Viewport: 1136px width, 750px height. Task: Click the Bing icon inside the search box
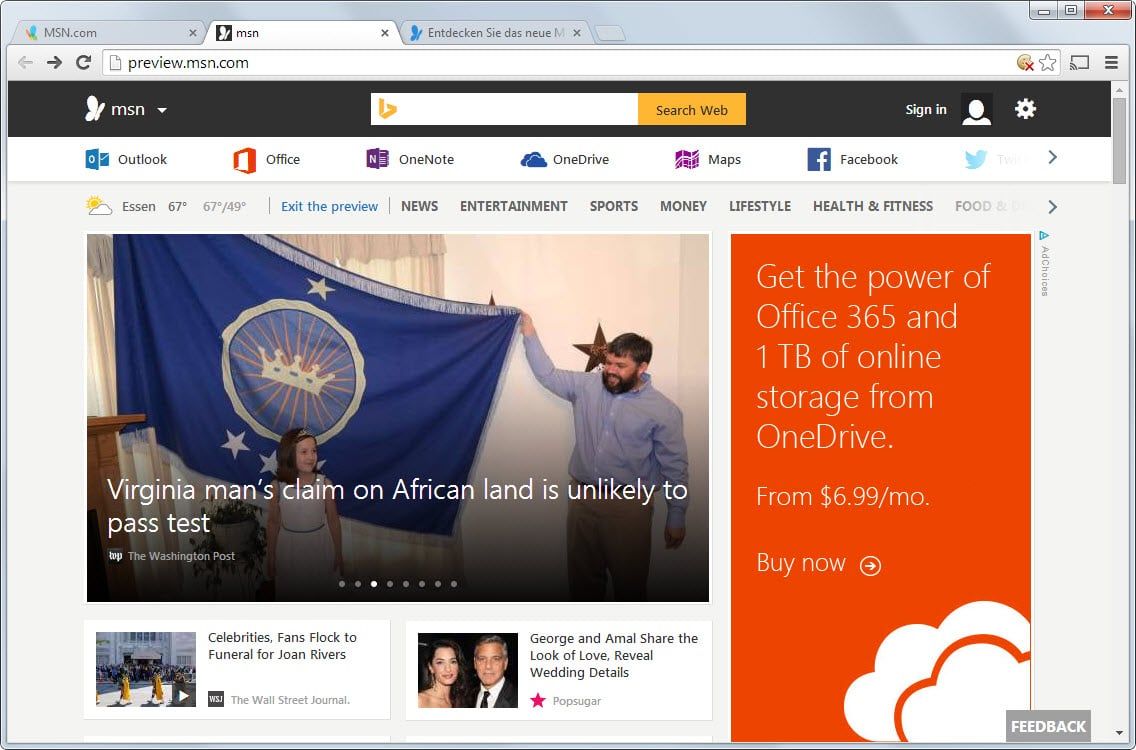pyautogui.click(x=389, y=108)
